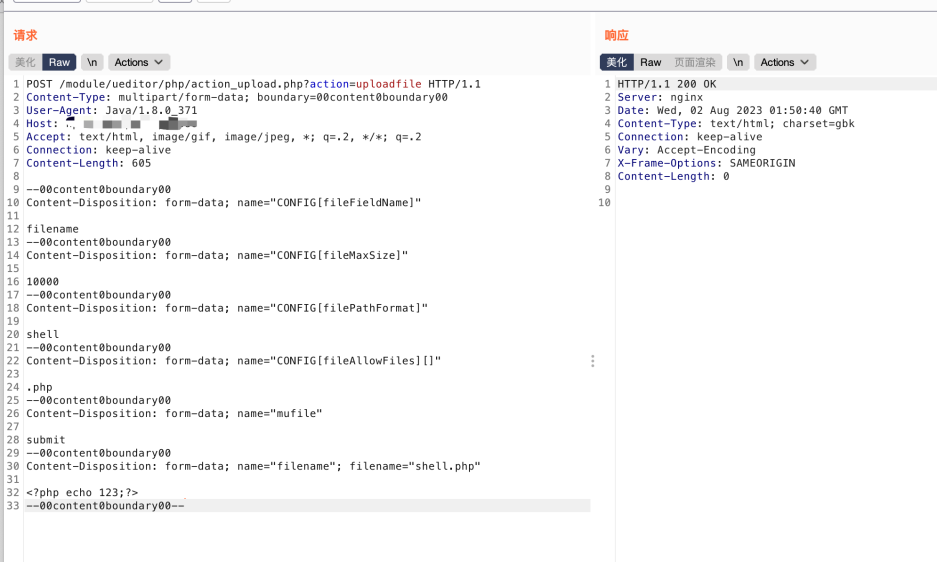The height and width of the screenshot is (562, 937).
Task: Click CONFIG[fileFieldName] disposition line
Action: point(223,203)
